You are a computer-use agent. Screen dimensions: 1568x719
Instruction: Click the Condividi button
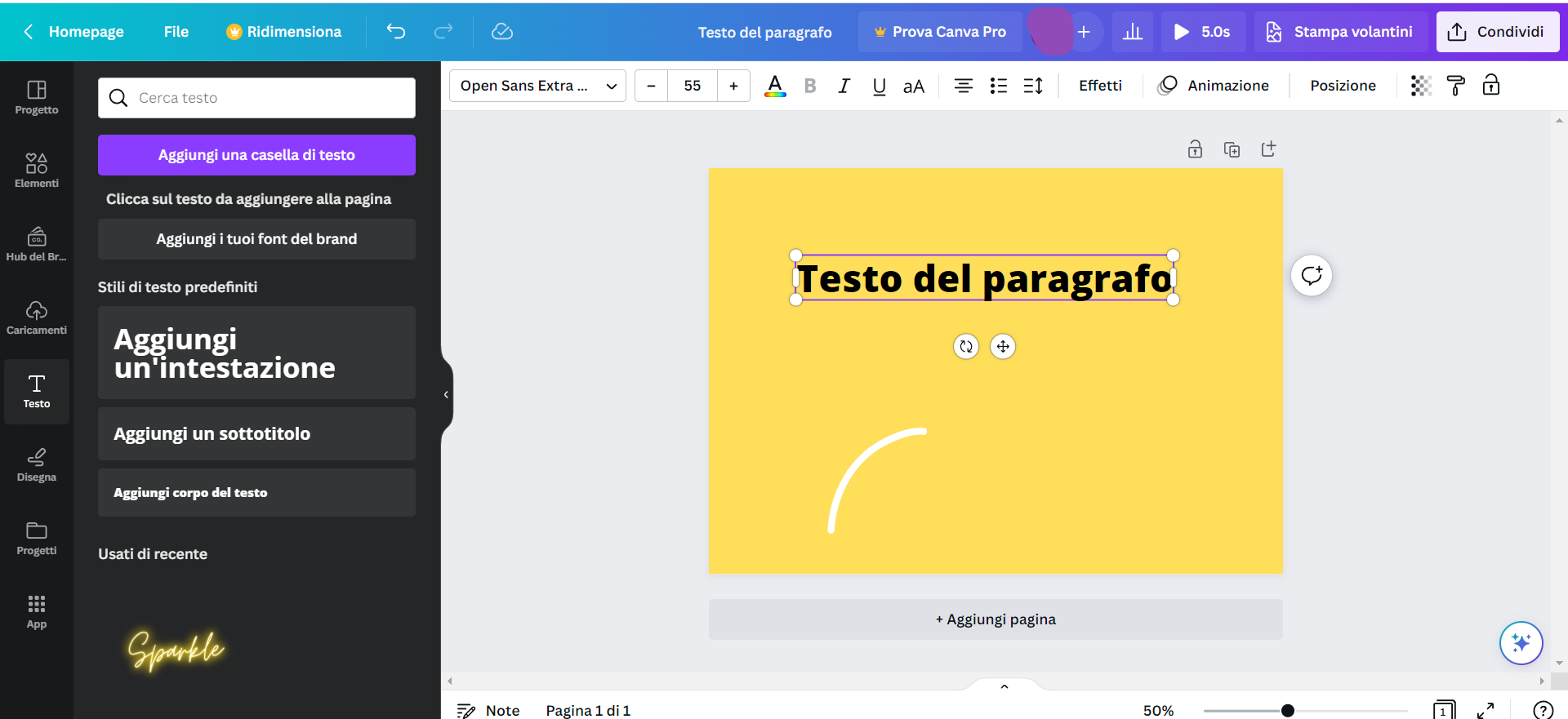click(x=1497, y=32)
